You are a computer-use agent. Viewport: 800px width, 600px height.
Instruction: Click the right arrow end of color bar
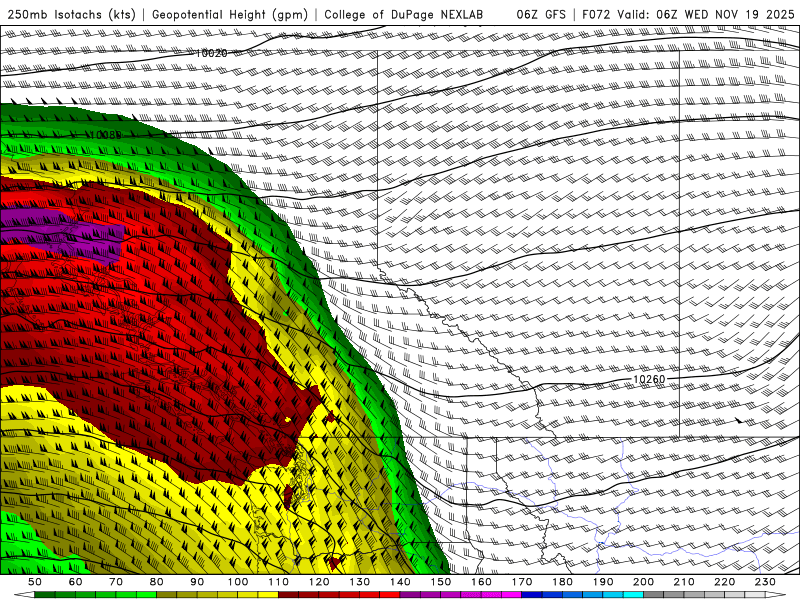tap(776, 595)
